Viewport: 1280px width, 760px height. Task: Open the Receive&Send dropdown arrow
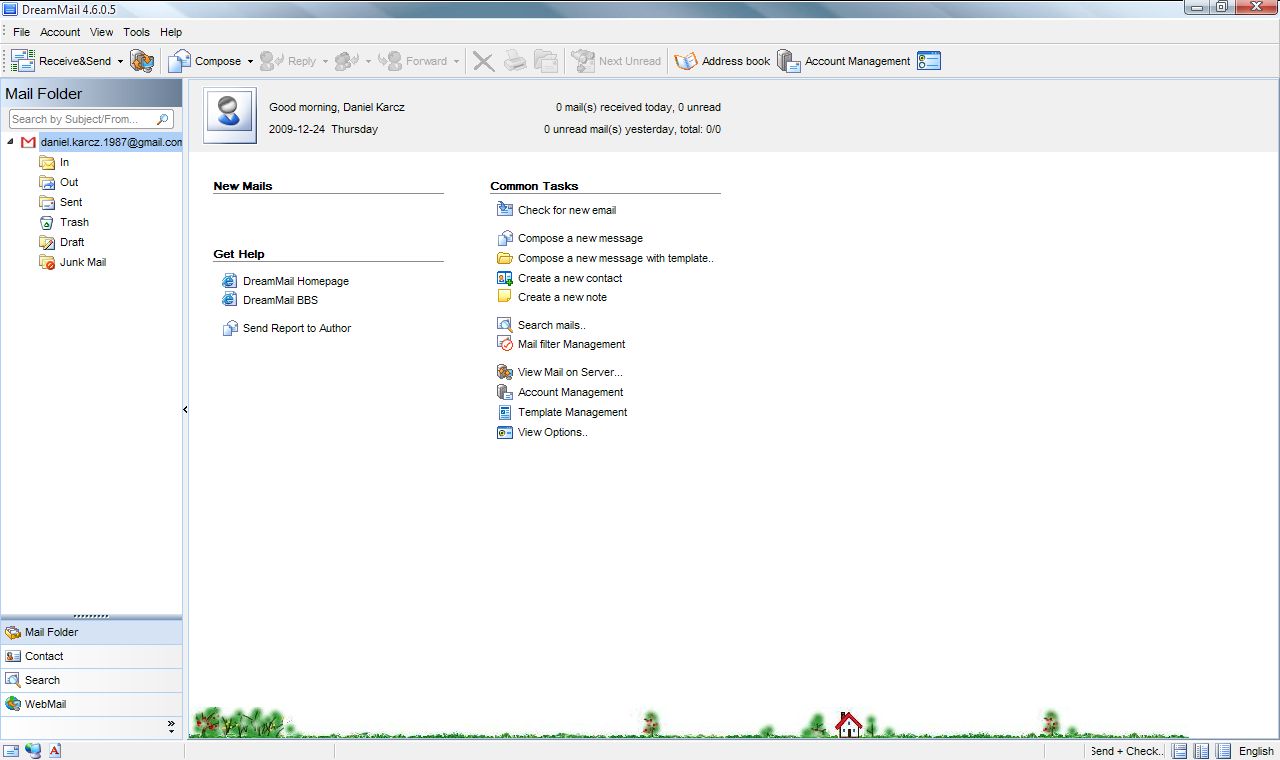120,61
